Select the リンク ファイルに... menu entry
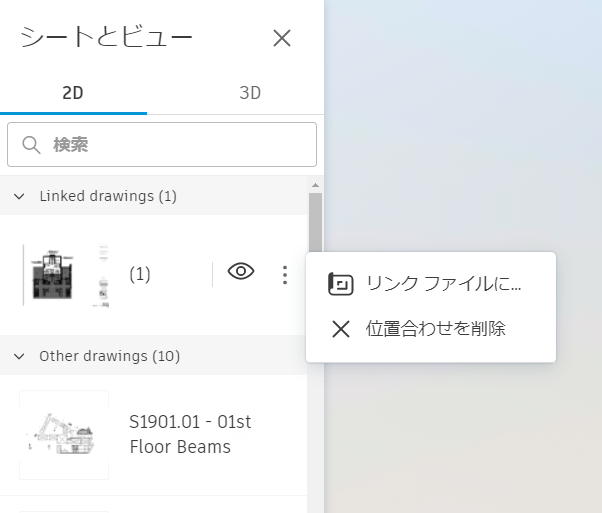The image size is (602, 513). (443, 285)
